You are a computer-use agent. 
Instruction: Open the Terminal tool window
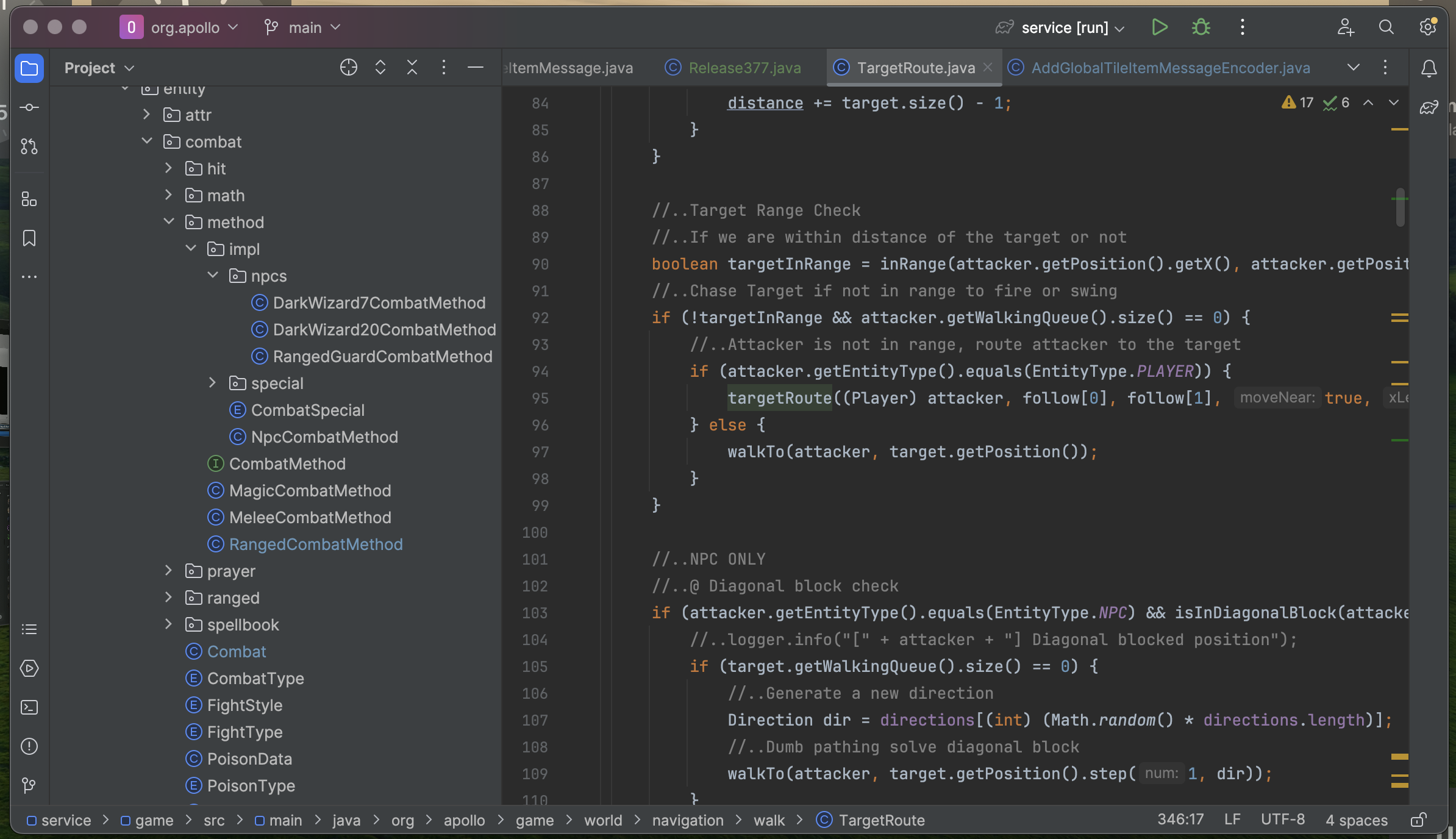tap(29, 707)
